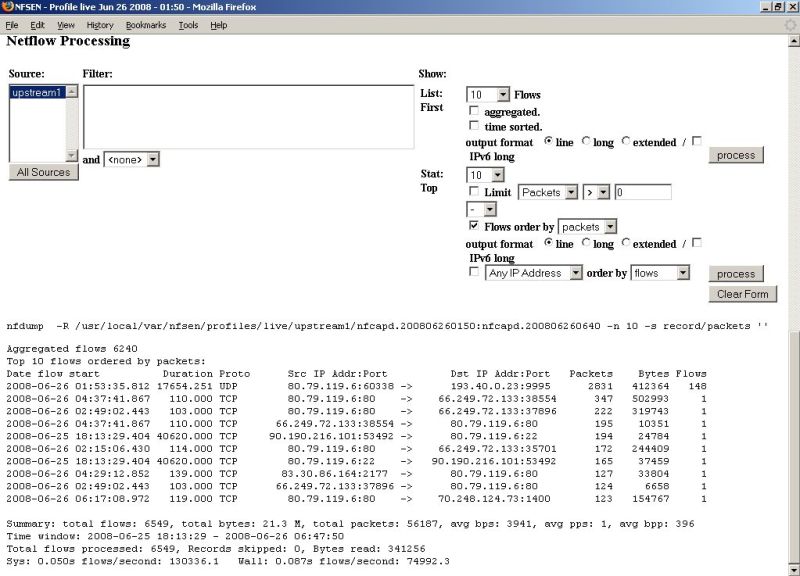Viewport: 800px width, 576px height.
Task: Enable the Limit checkbox
Action: point(474,192)
